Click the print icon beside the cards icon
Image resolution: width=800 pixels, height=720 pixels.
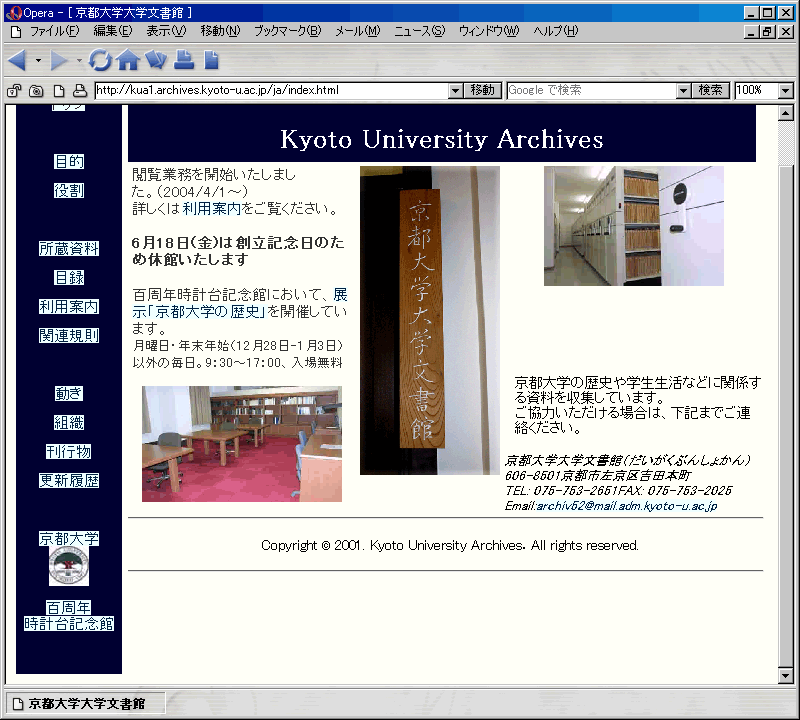click(x=184, y=60)
